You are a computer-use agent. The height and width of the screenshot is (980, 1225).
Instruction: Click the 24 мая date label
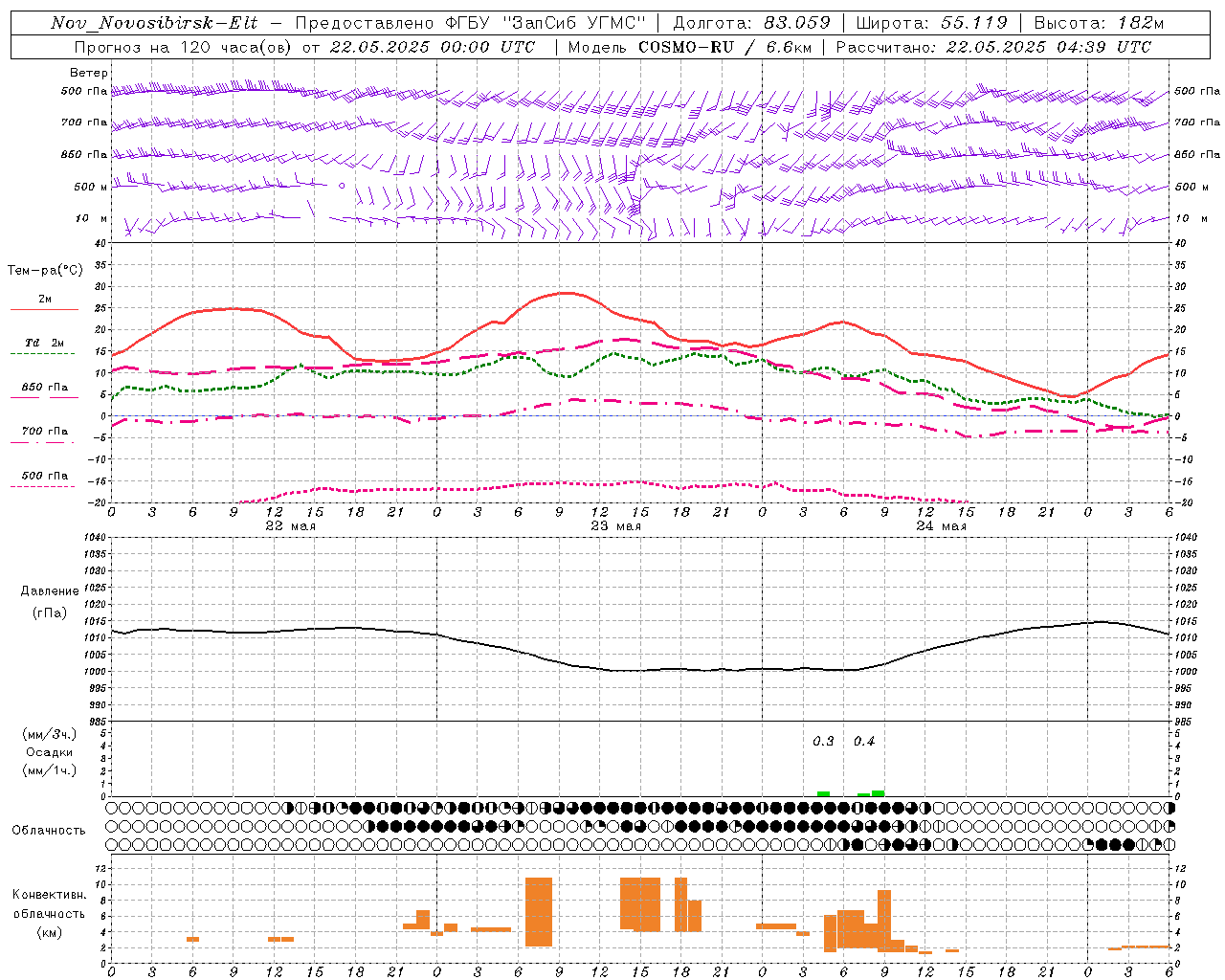(x=941, y=526)
